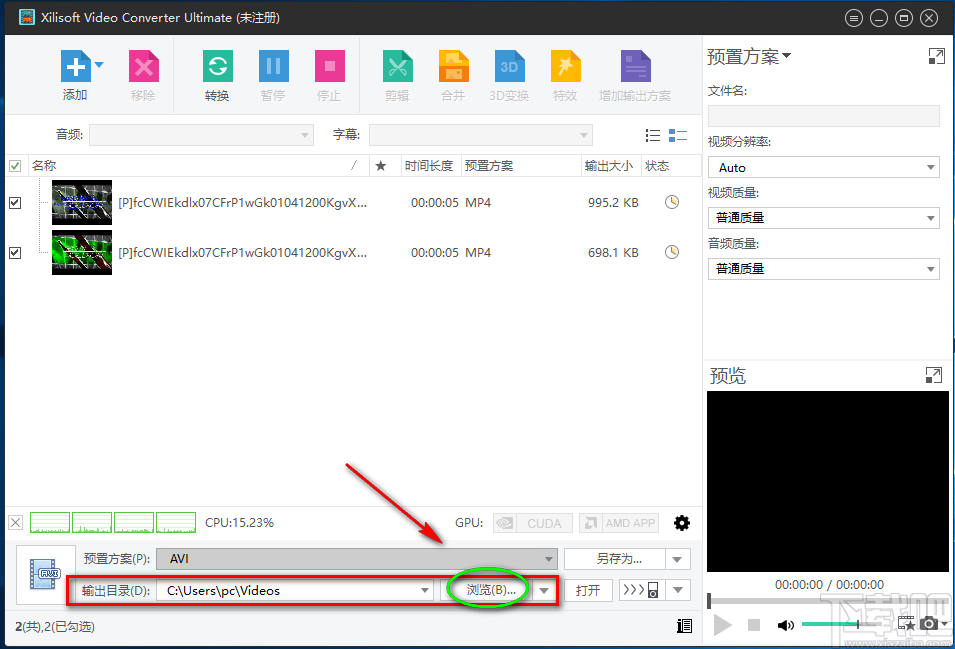Expand the browse button dropdown arrow
The height and width of the screenshot is (649, 955).
544,591
